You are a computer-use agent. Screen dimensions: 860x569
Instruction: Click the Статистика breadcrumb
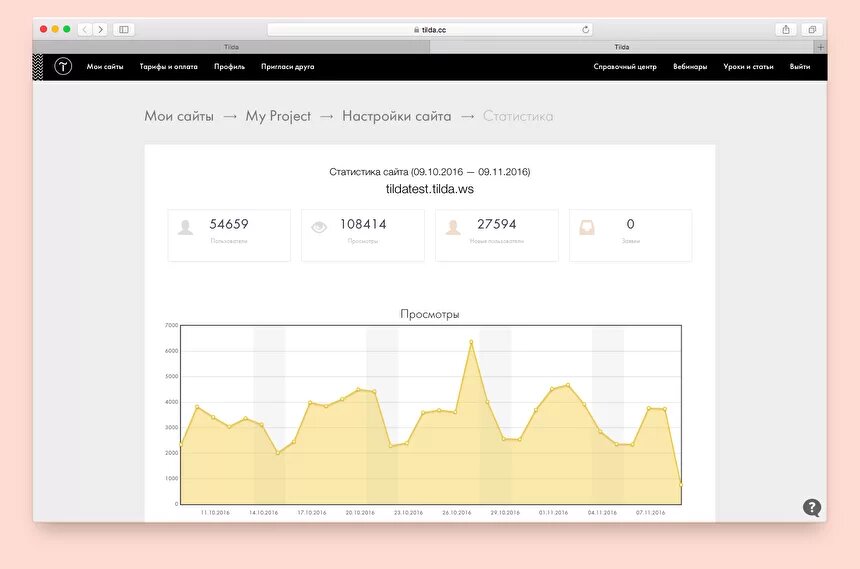point(518,116)
